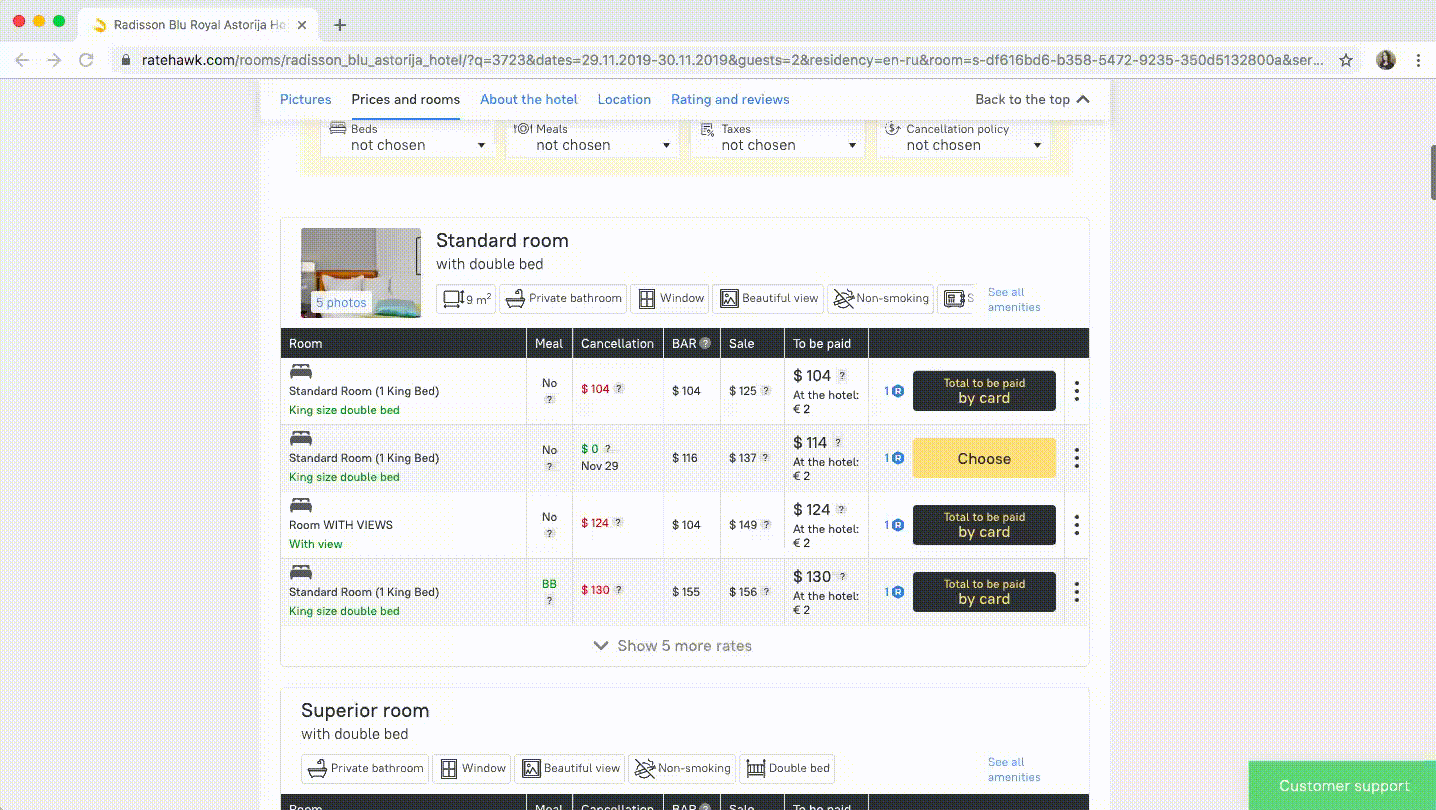Switch to the About the hotel tab

[529, 99]
